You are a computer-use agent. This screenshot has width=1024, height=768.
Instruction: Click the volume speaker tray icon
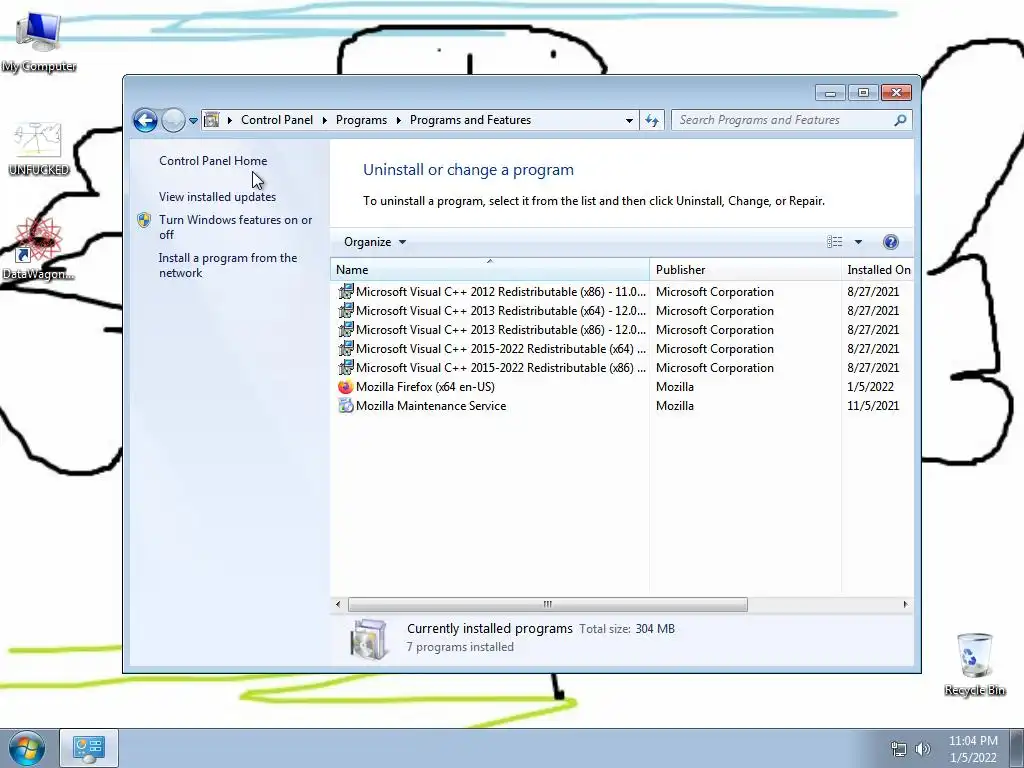(x=923, y=749)
